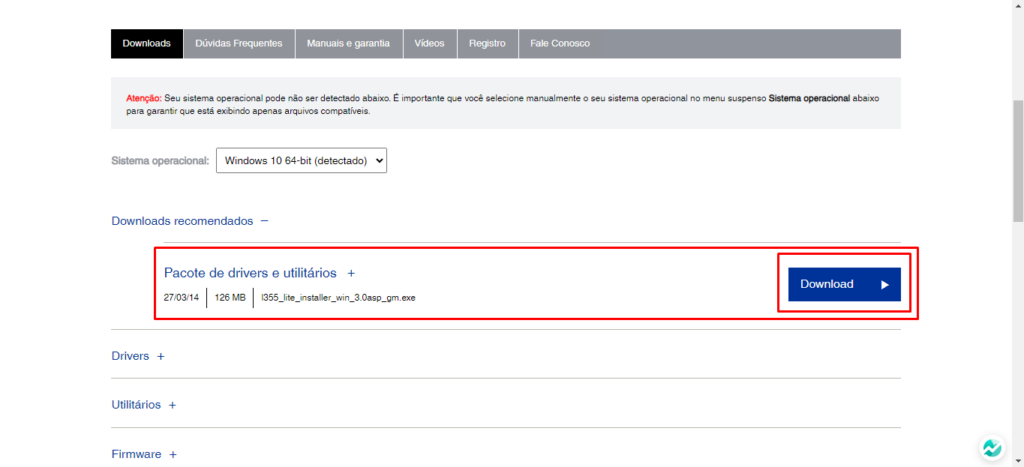Image resolution: width=1024 pixels, height=467 pixels.
Task: Open the floating chat widget icon
Action: 991,448
